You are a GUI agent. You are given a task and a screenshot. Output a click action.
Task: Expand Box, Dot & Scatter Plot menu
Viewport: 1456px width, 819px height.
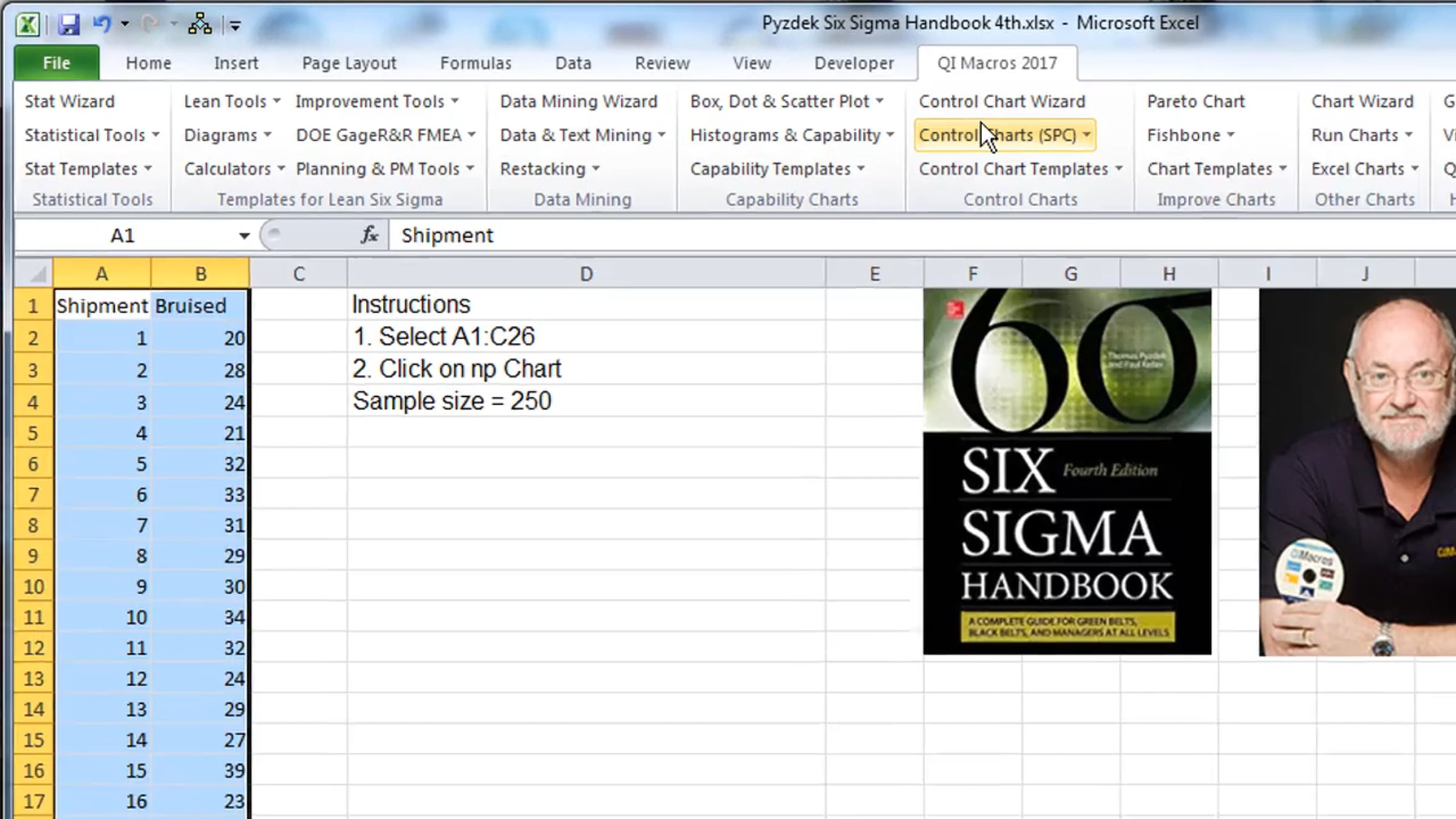[x=786, y=101]
